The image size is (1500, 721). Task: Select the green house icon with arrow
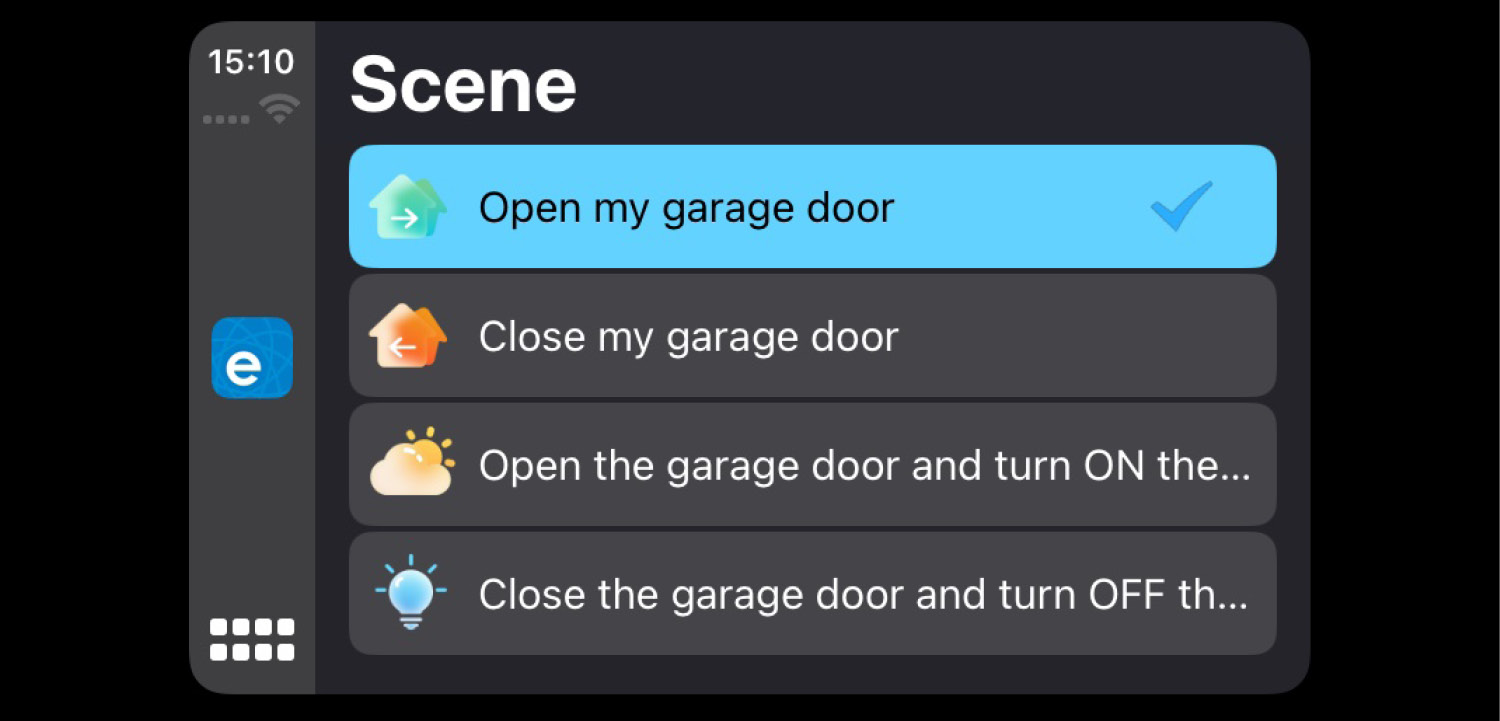point(409,206)
